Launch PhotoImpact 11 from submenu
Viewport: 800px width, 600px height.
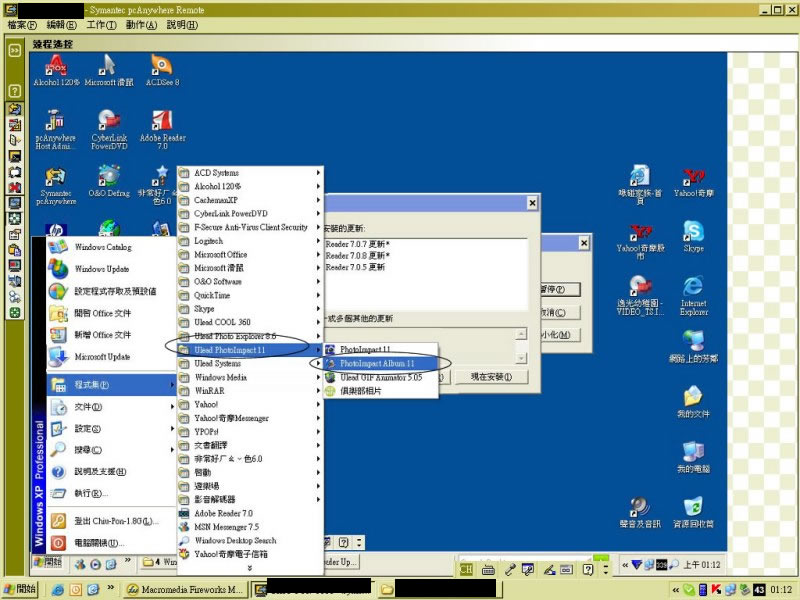(381, 349)
